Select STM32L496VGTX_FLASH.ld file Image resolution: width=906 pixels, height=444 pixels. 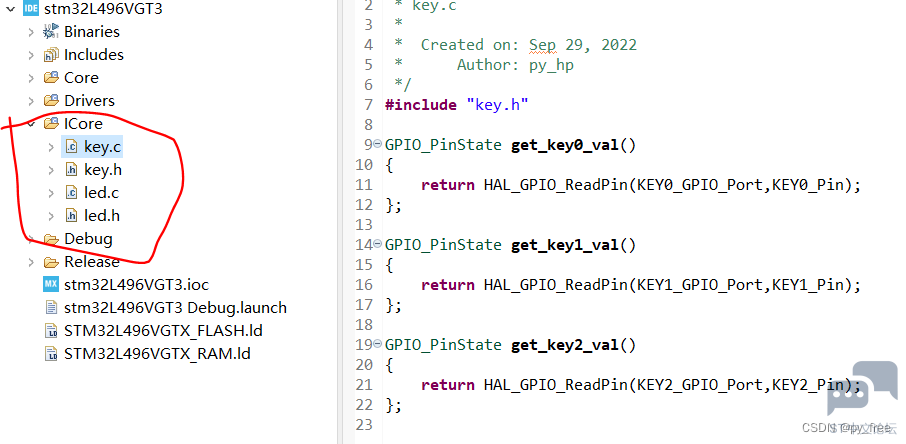pos(163,331)
